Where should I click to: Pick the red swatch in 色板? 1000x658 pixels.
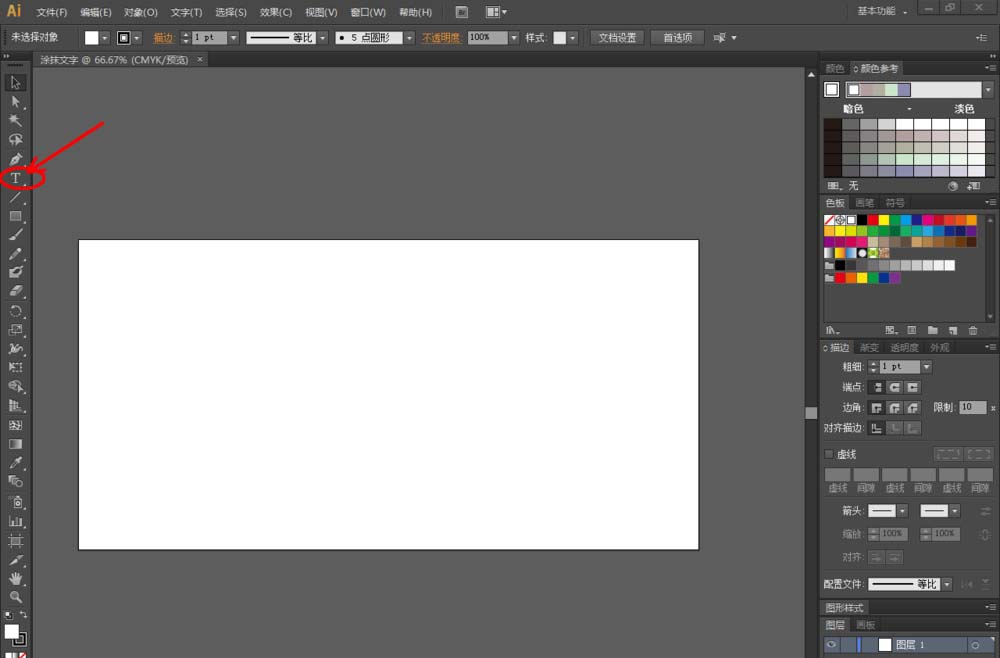click(872, 220)
